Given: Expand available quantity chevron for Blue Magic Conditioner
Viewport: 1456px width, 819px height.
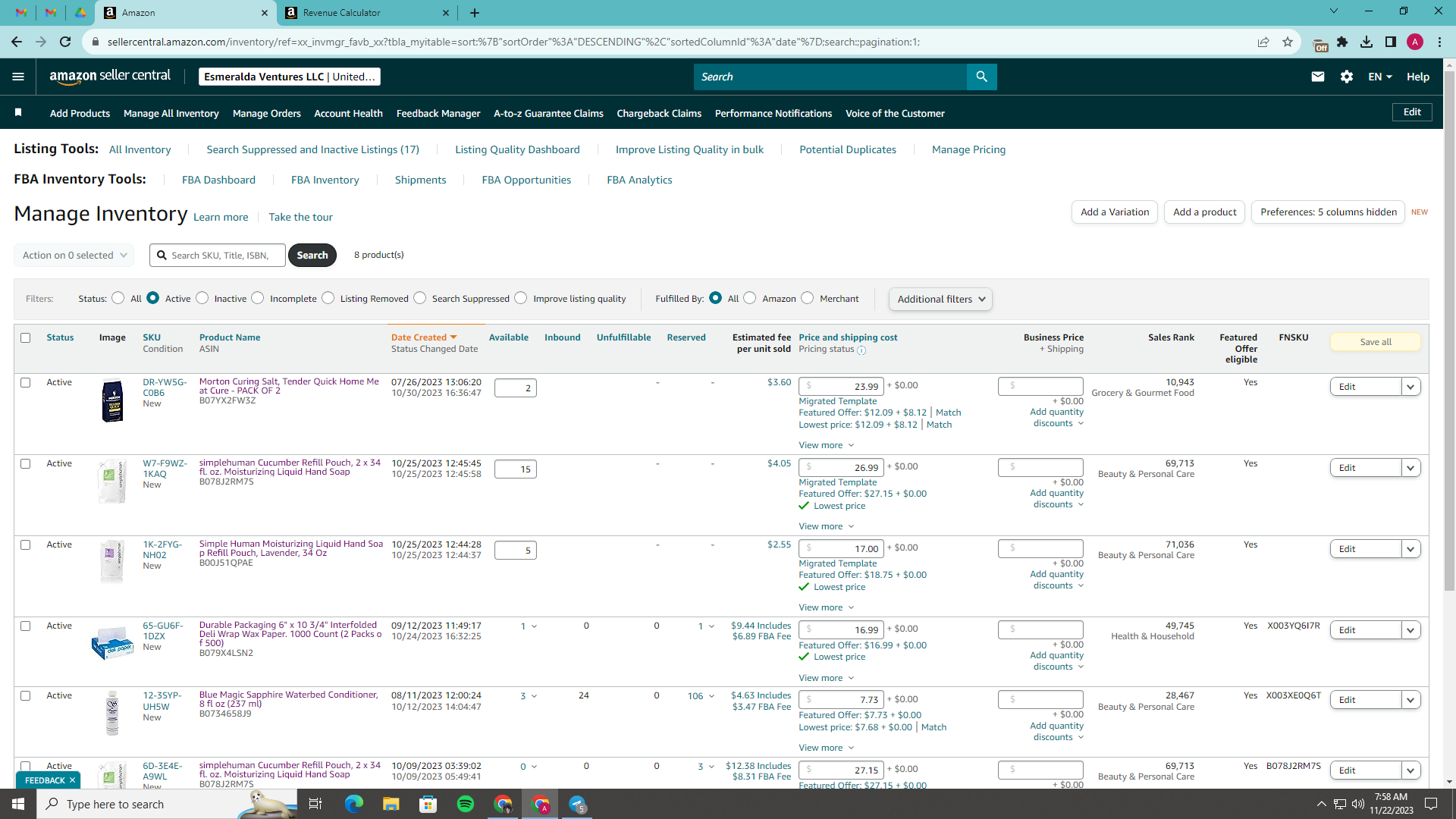Looking at the screenshot, I should (x=534, y=696).
